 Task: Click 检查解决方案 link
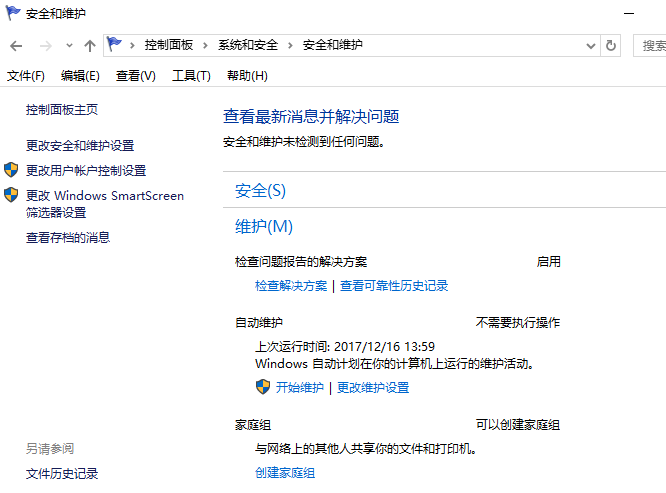click(291, 286)
